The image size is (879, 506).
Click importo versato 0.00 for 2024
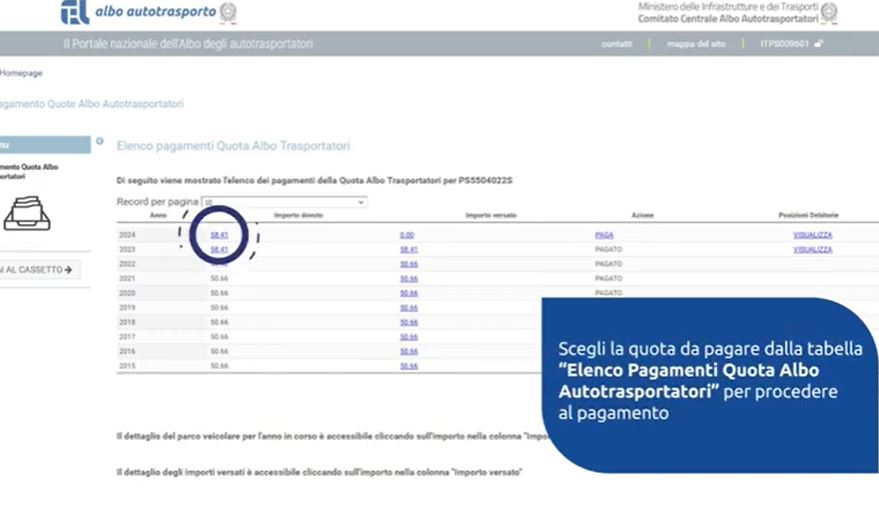(407, 235)
